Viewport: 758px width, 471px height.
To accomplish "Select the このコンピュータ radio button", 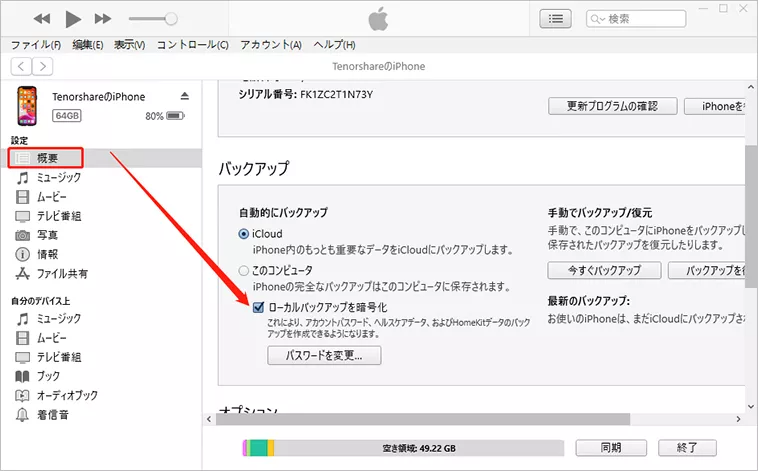I will tap(244, 271).
